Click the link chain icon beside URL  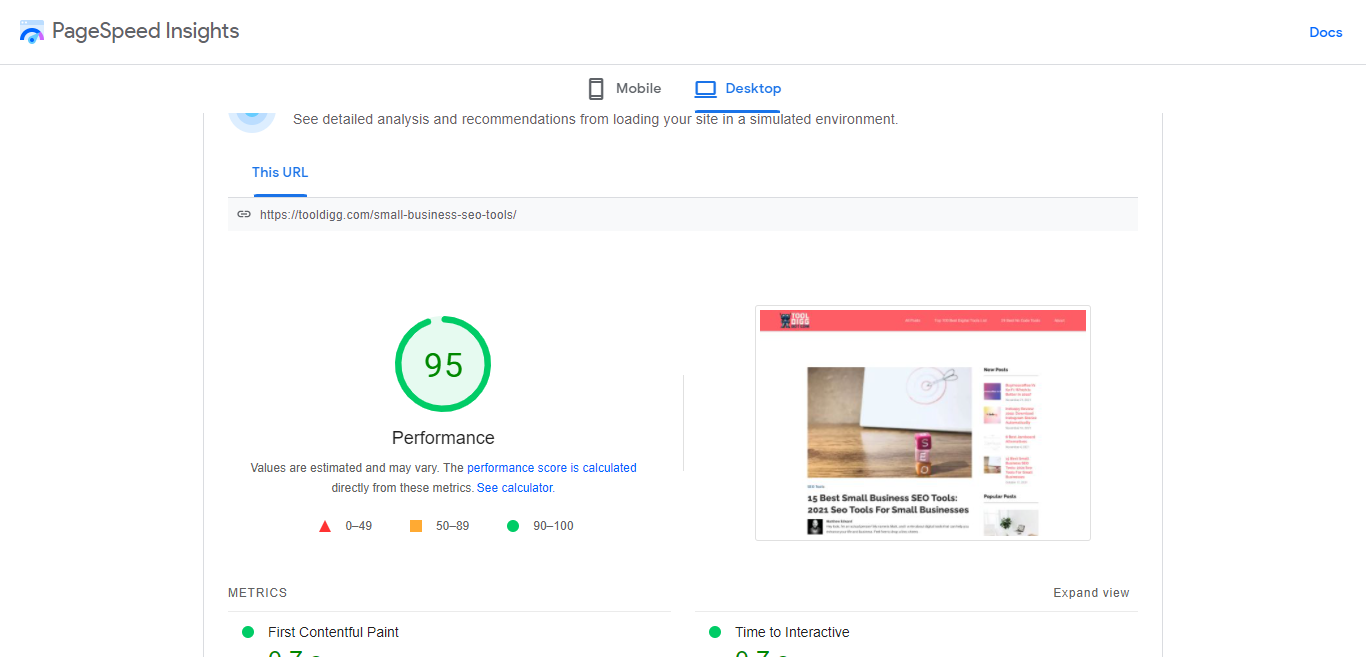point(244,214)
